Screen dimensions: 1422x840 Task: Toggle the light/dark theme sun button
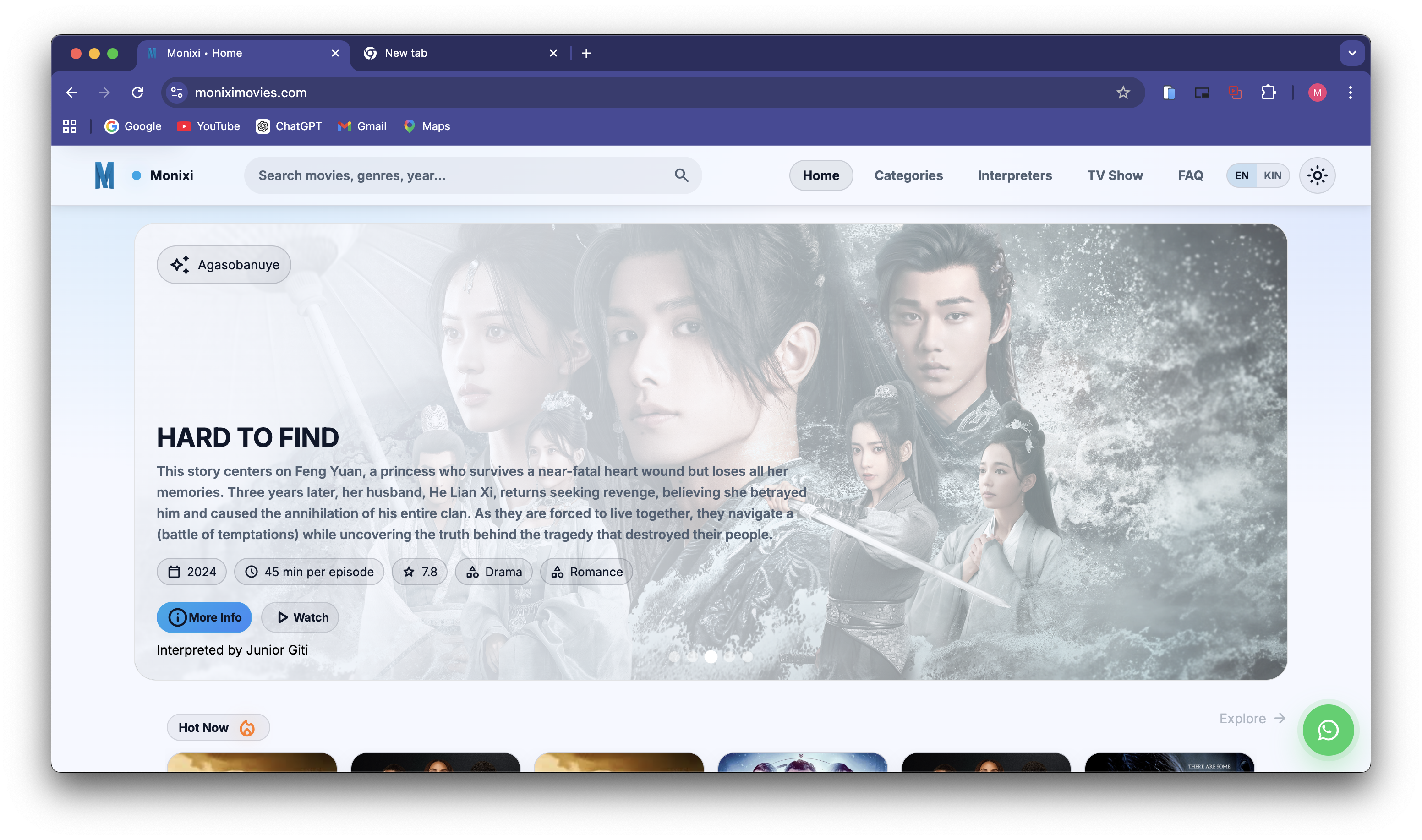(x=1317, y=175)
